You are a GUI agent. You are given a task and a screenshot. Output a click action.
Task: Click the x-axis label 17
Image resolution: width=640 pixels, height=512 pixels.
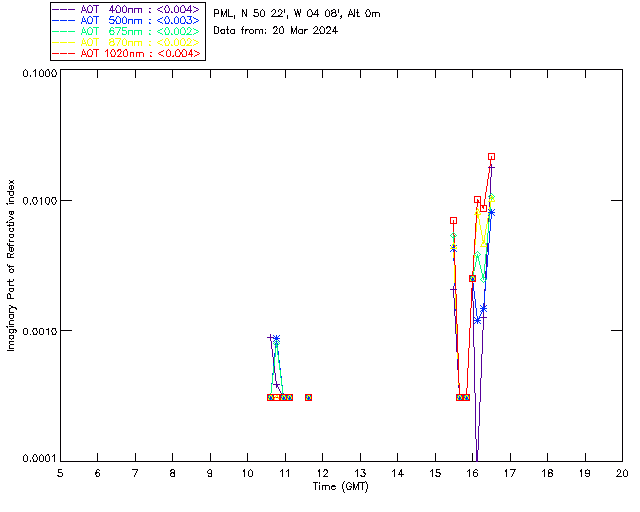[510, 473]
